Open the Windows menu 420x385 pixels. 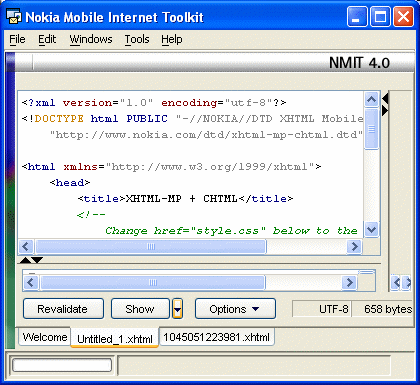pos(91,39)
